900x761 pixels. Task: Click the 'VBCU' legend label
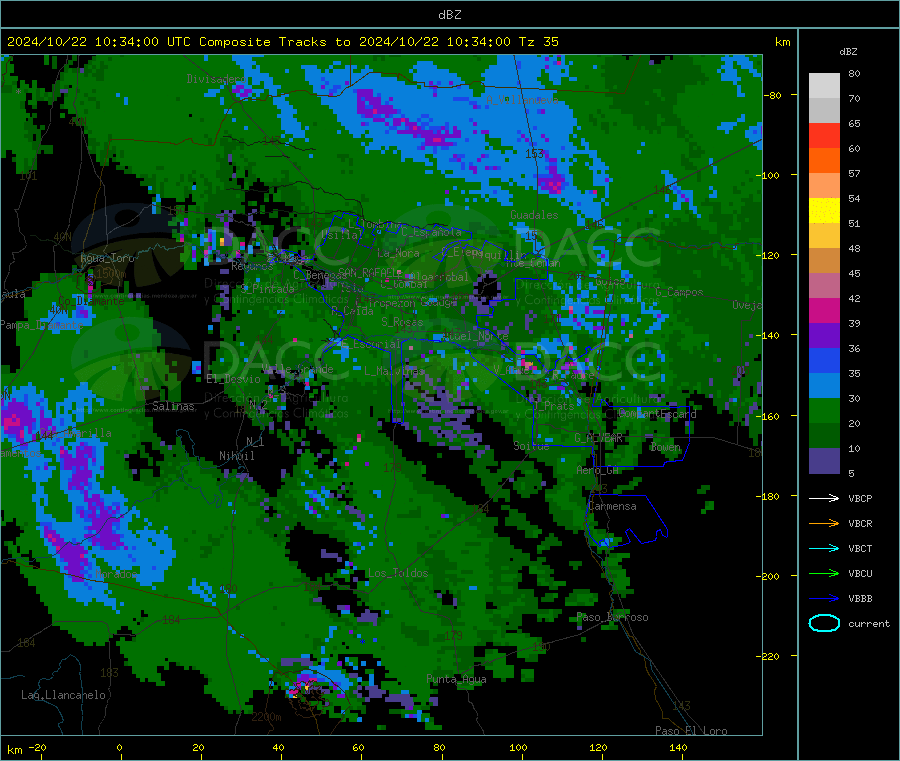(860, 573)
